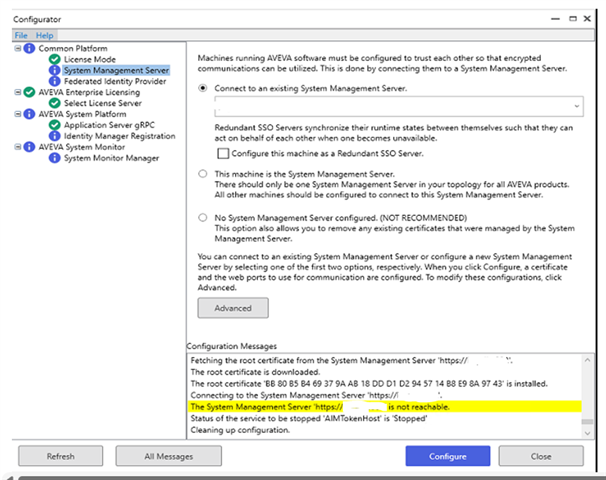Screen dimensions: 606x480
Task: Select No System Management Server configured option
Action: point(203,218)
